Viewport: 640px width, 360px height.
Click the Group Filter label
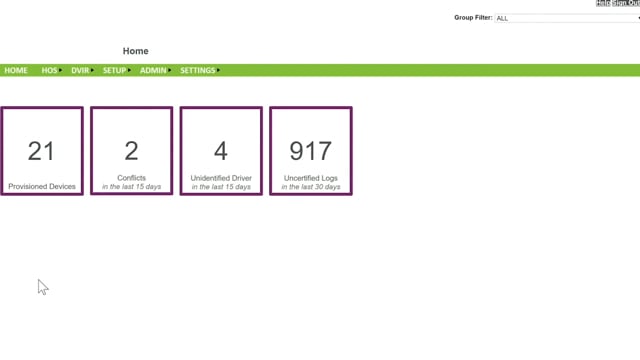pos(473,18)
